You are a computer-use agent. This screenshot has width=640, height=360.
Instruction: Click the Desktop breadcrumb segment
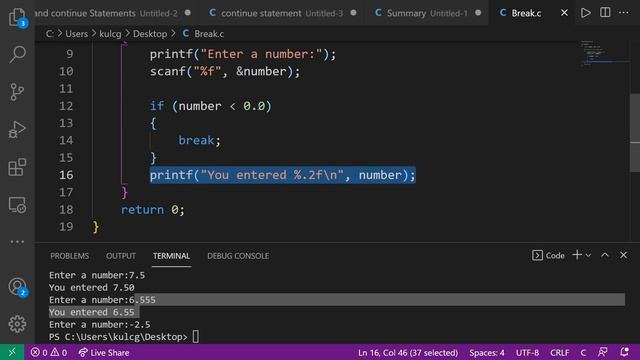click(150, 34)
